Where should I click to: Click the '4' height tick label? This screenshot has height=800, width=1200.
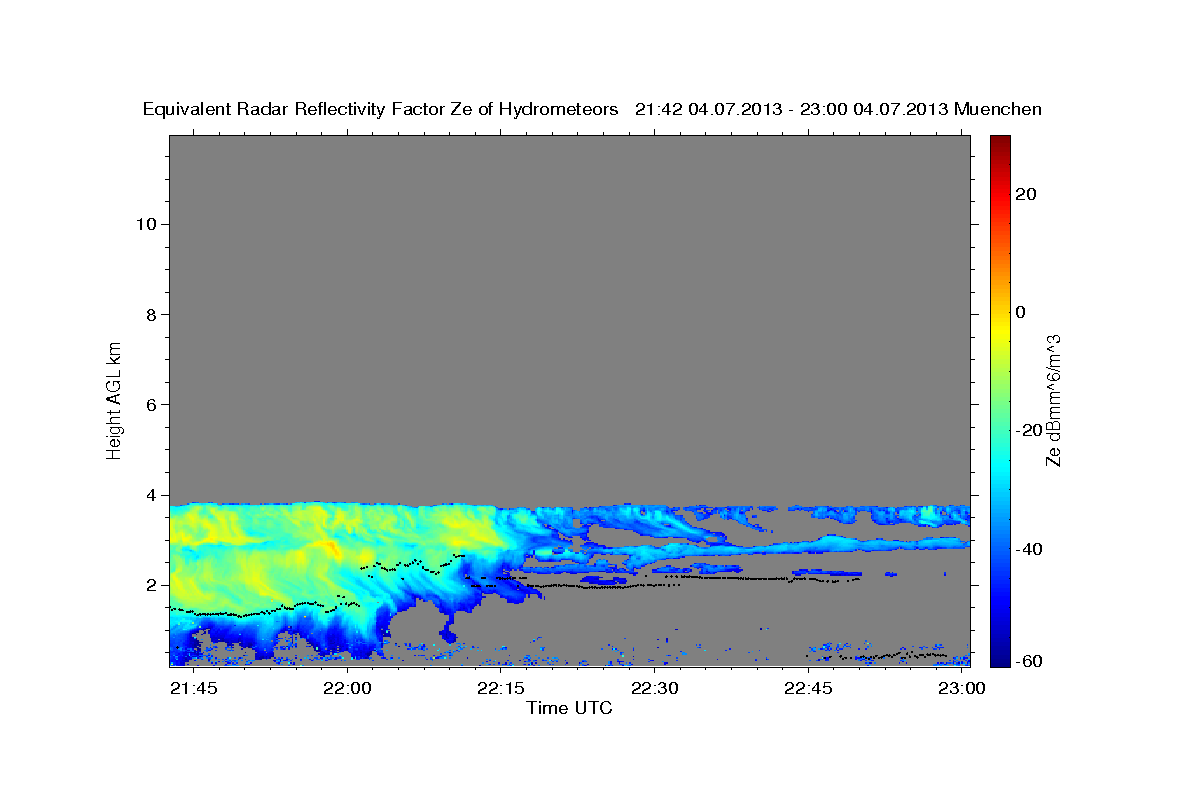click(149, 494)
